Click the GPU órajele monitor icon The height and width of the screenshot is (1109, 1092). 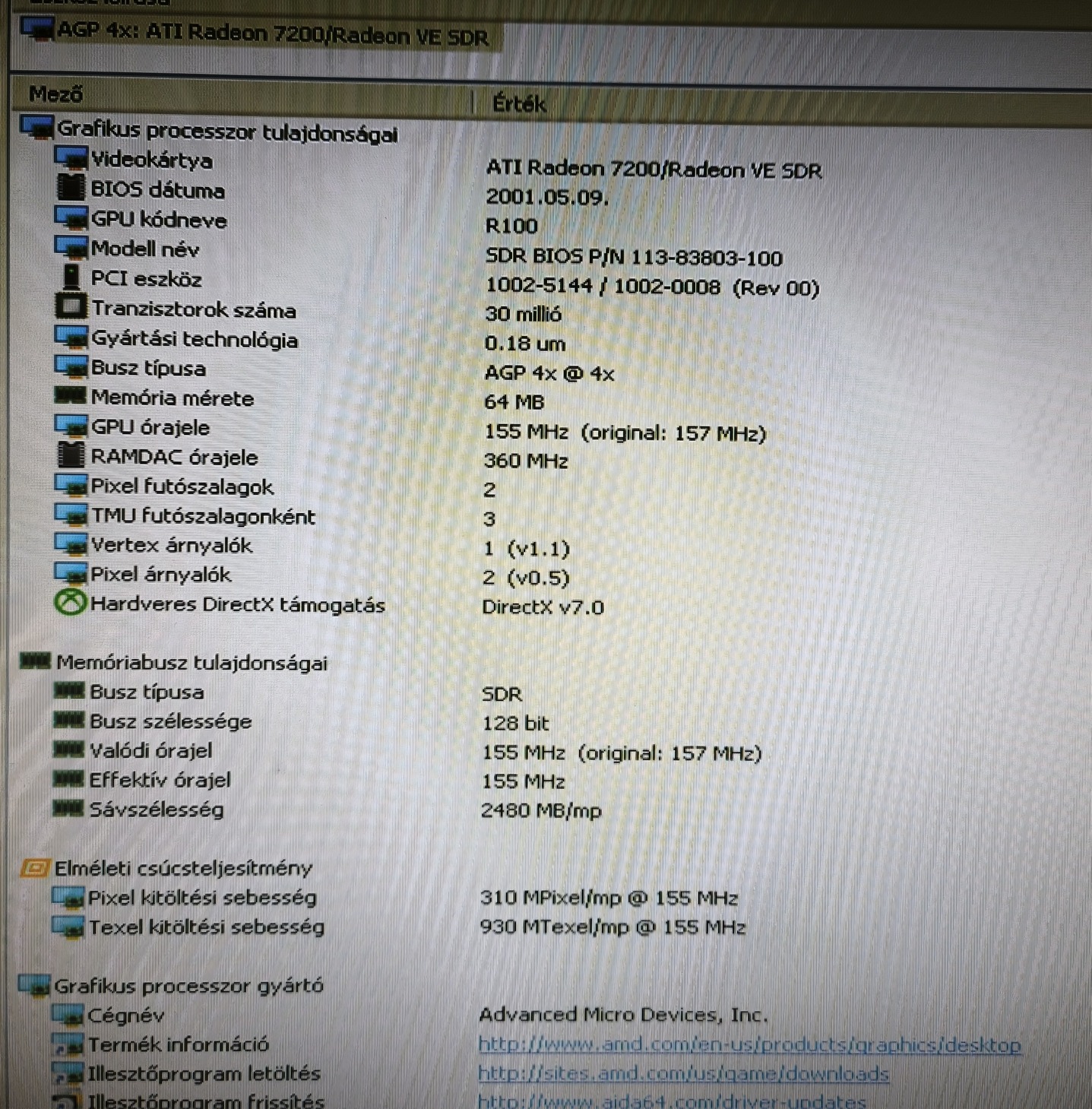point(71,426)
